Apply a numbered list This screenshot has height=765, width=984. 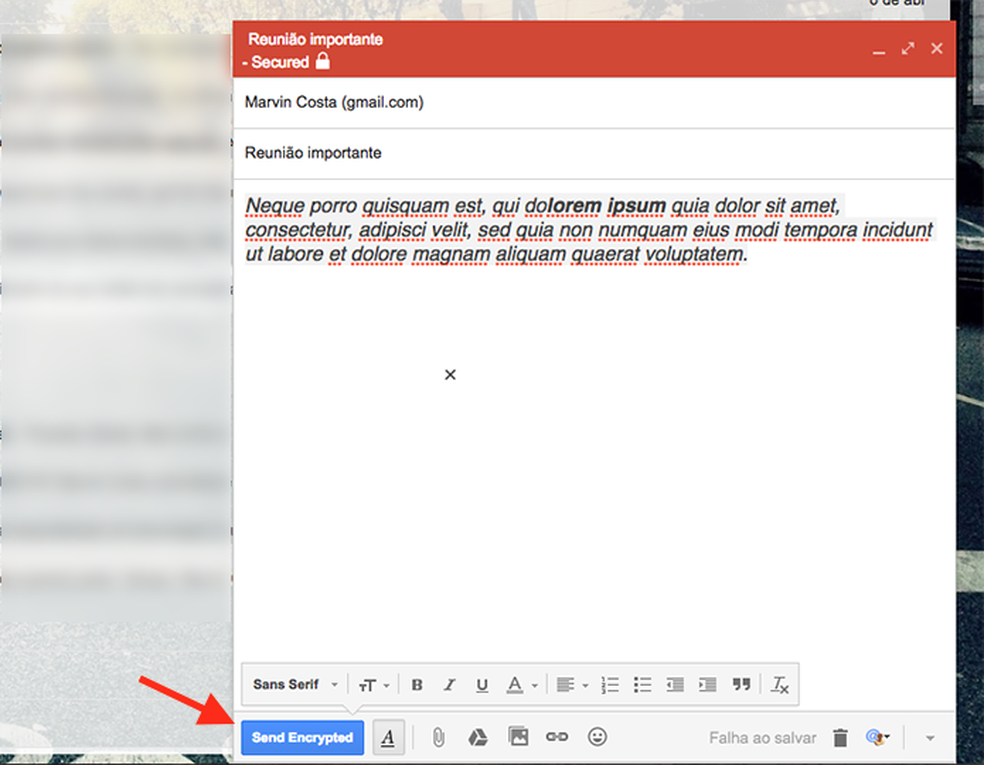(x=610, y=684)
